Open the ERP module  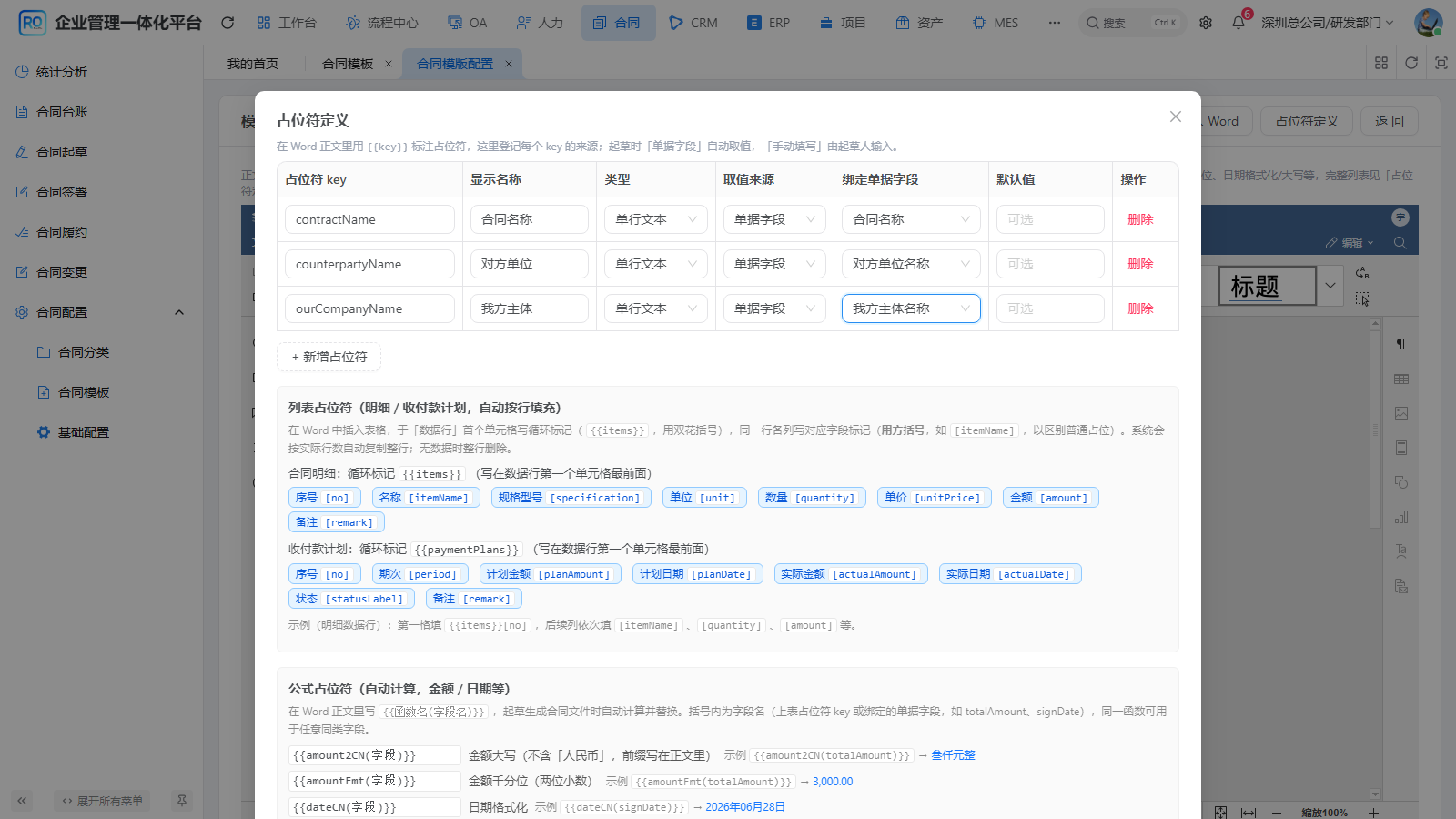point(769,23)
